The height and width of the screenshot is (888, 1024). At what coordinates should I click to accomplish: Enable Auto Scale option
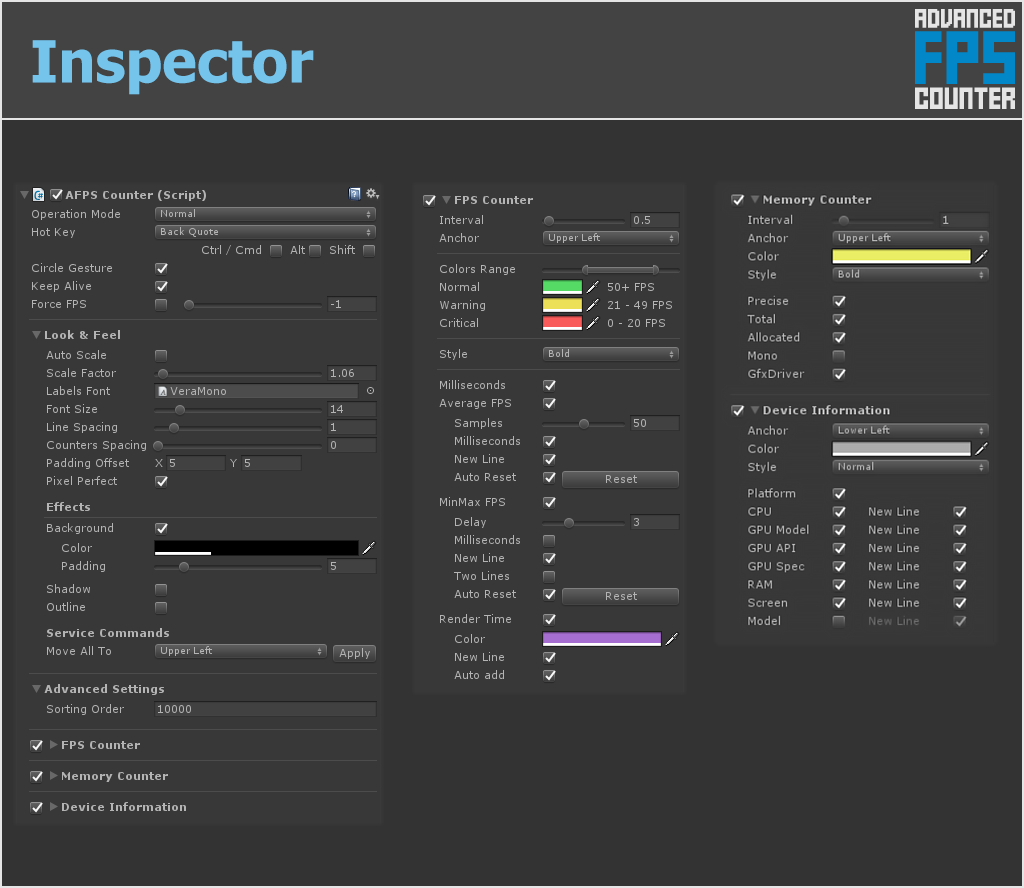click(x=161, y=355)
